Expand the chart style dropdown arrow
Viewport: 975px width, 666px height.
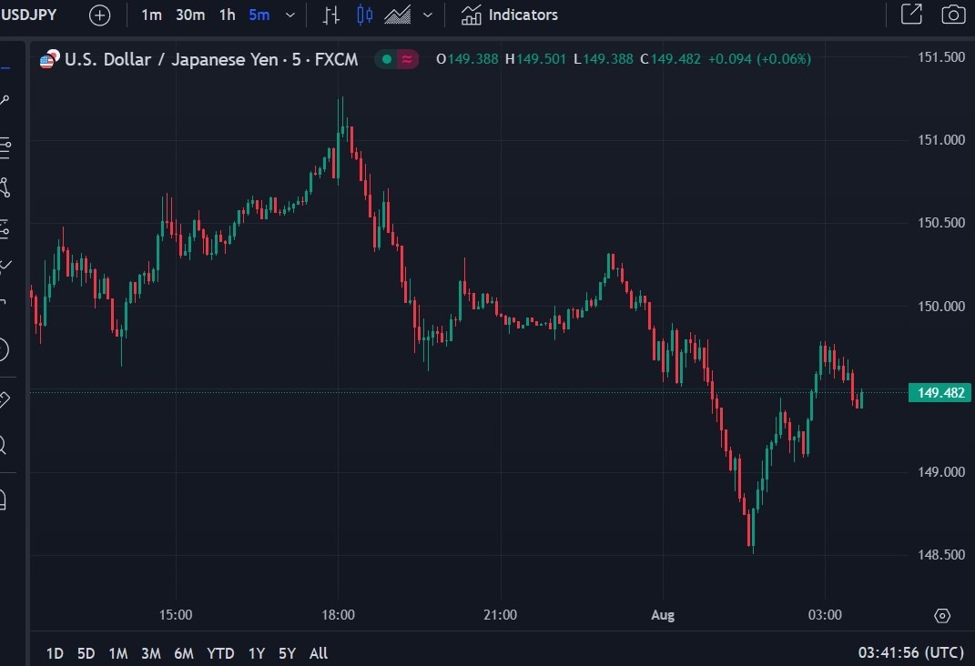click(x=427, y=15)
